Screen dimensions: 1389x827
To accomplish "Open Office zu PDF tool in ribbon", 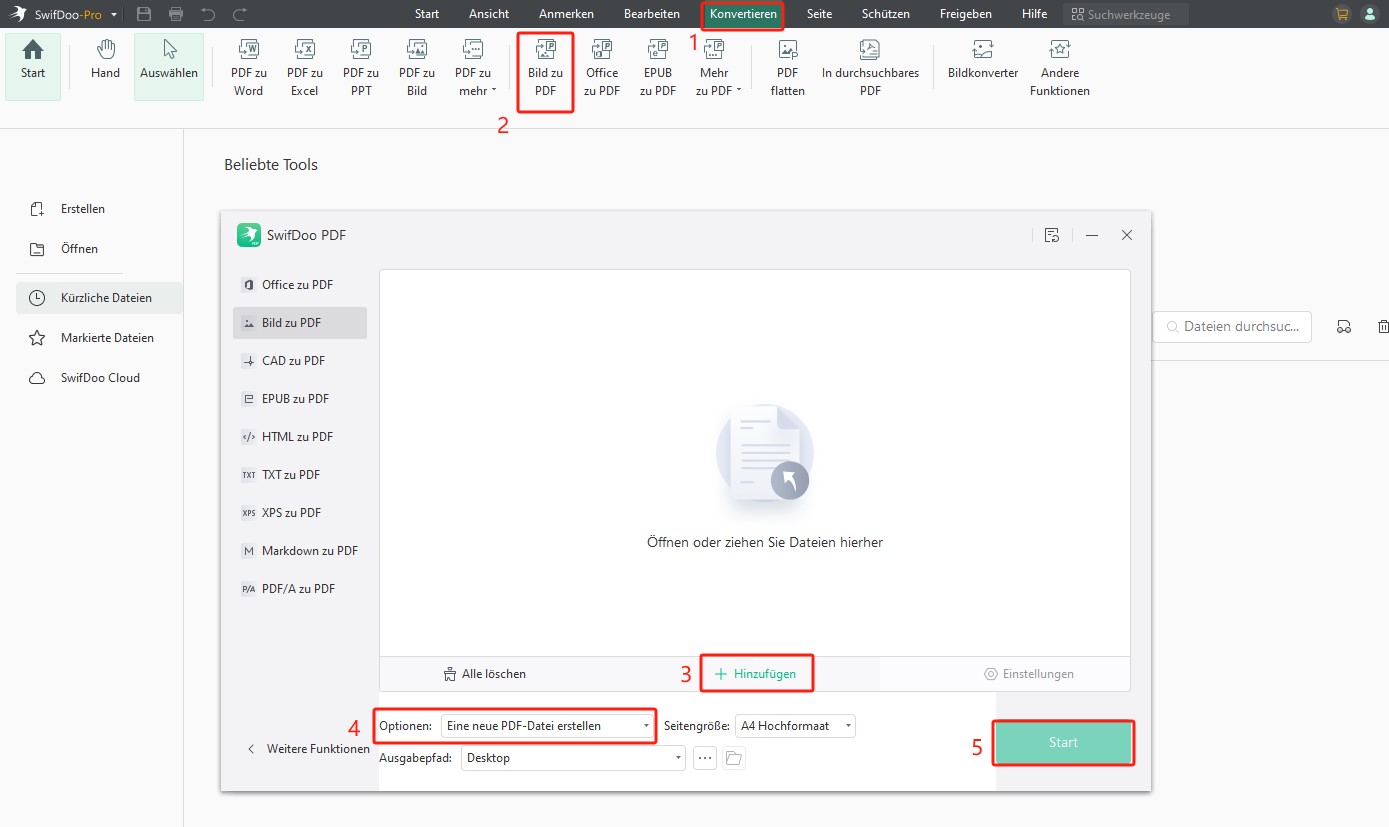I will (x=602, y=66).
